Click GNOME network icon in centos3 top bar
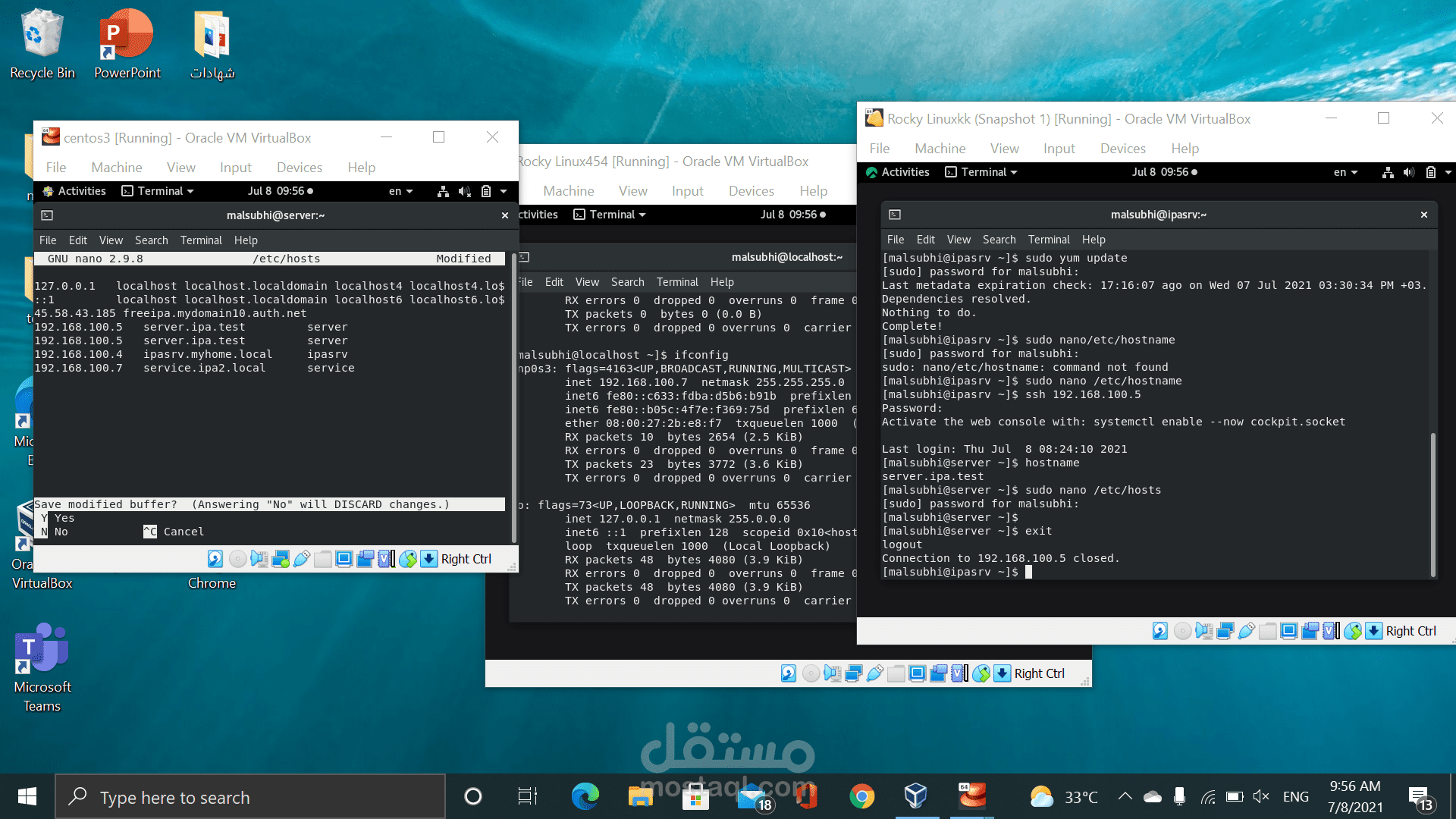 point(443,191)
